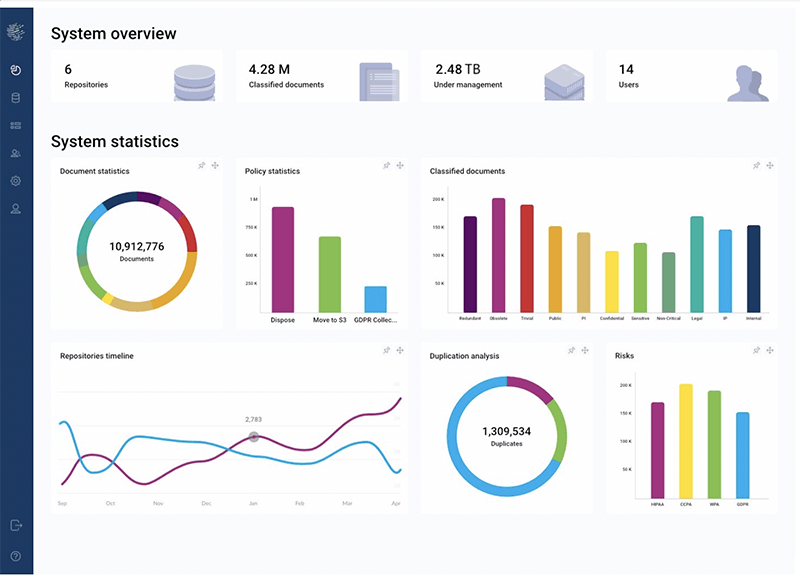The image size is (800, 581).
Task: Click the app logo at sidebar top
Action: tap(16, 32)
